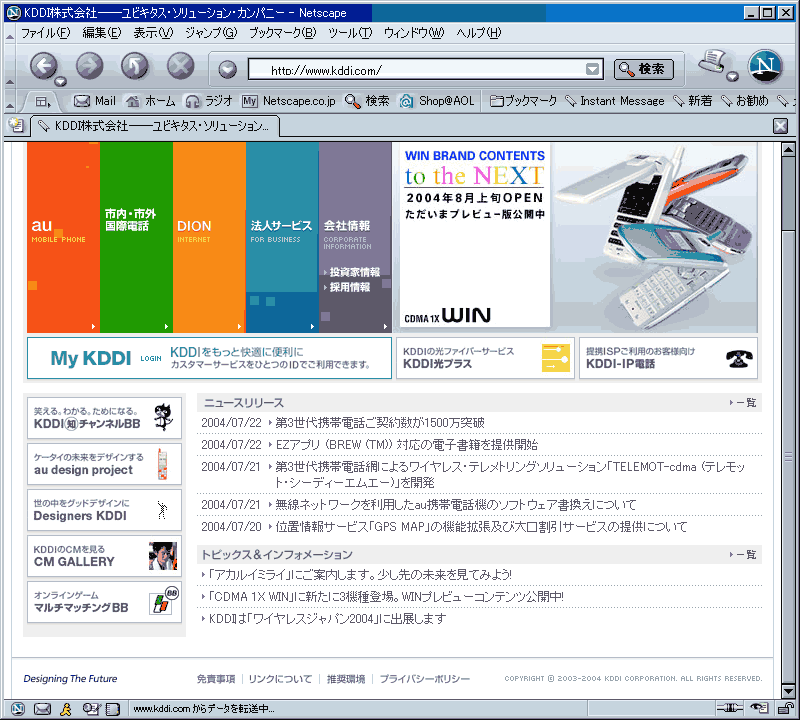Image resolution: width=800 pixels, height=720 pixels.
Task: Open the au MOBILE PHONE orange panel
Action: pyautogui.click(x=63, y=237)
